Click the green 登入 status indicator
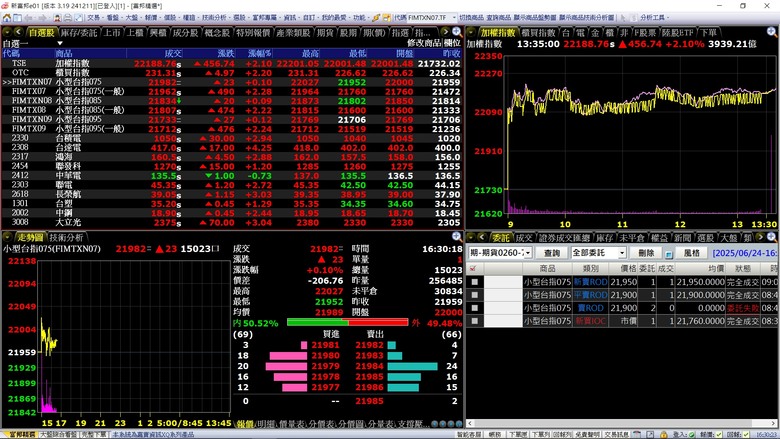780x439 pixels. pos(692,435)
